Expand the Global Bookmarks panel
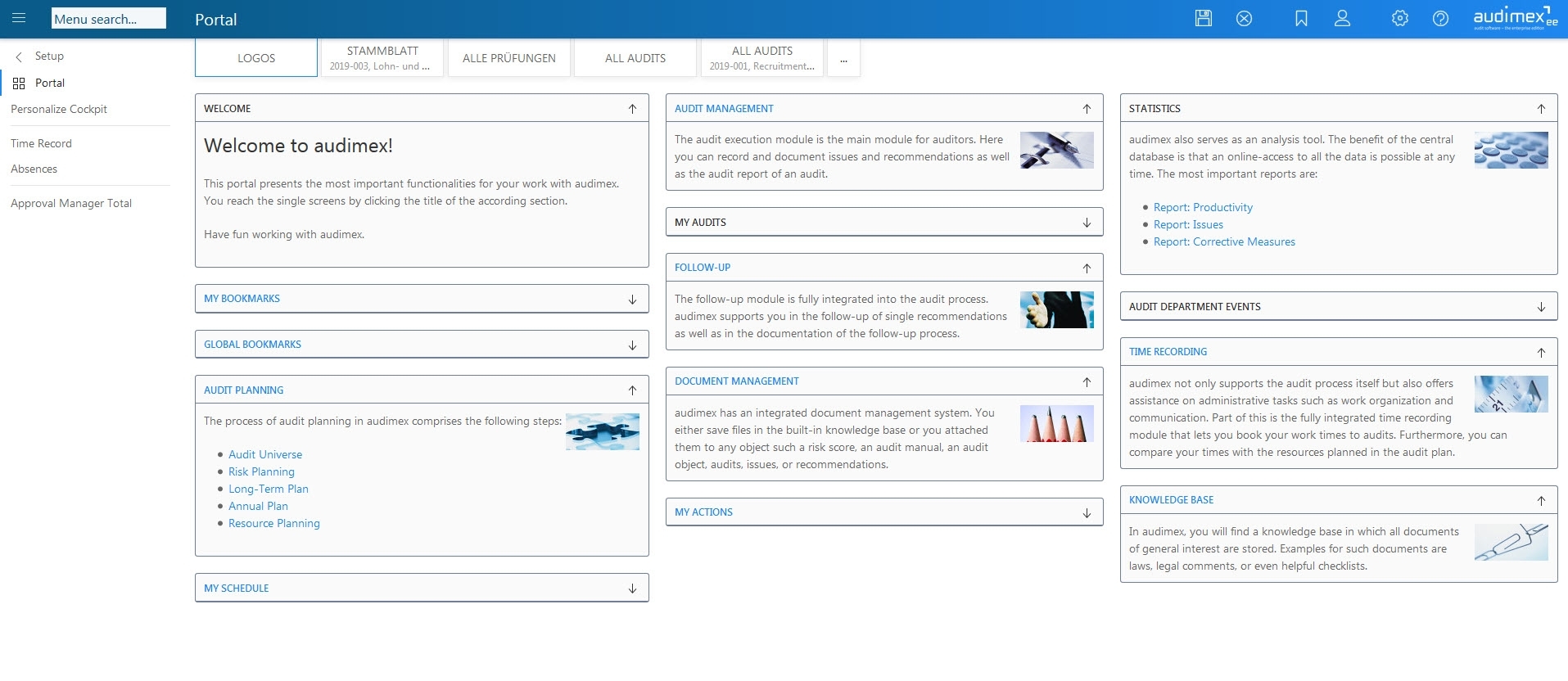This screenshot has width=1568, height=681. [x=632, y=345]
